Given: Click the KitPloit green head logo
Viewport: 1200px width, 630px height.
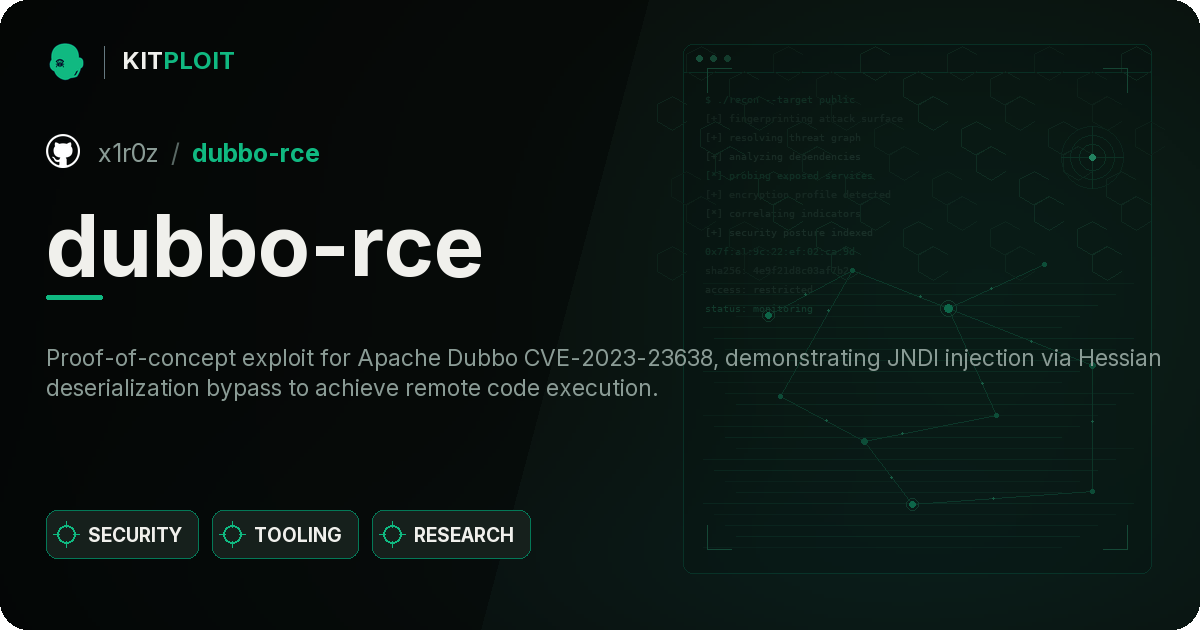Looking at the screenshot, I should pos(66,61).
